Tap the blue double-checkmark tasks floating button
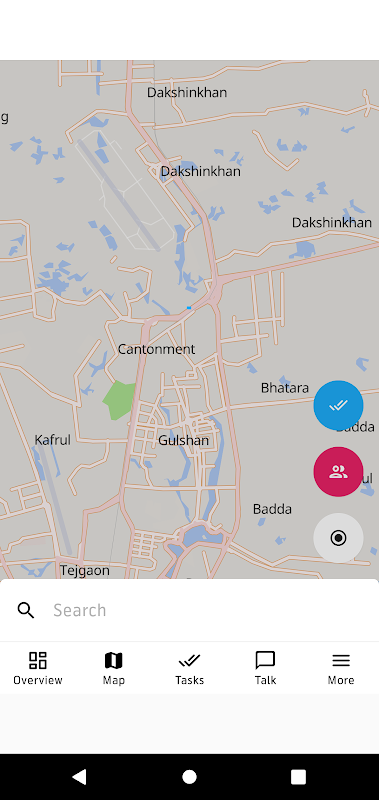Image resolution: width=379 pixels, height=800 pixels. pyautogui.click(x=338, y=405)
